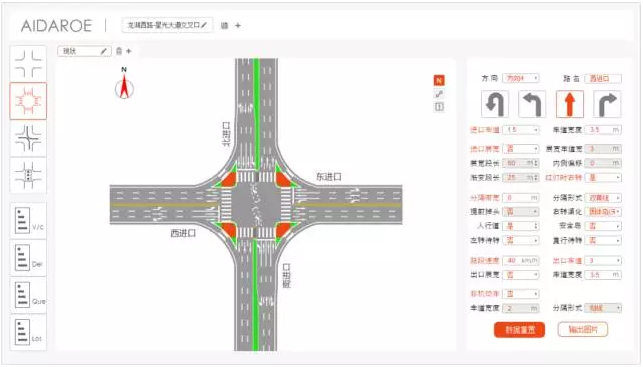643x367 pixels.
Task: Select the basic four-way intersection template icon
Action: click(x=28, y=64)
